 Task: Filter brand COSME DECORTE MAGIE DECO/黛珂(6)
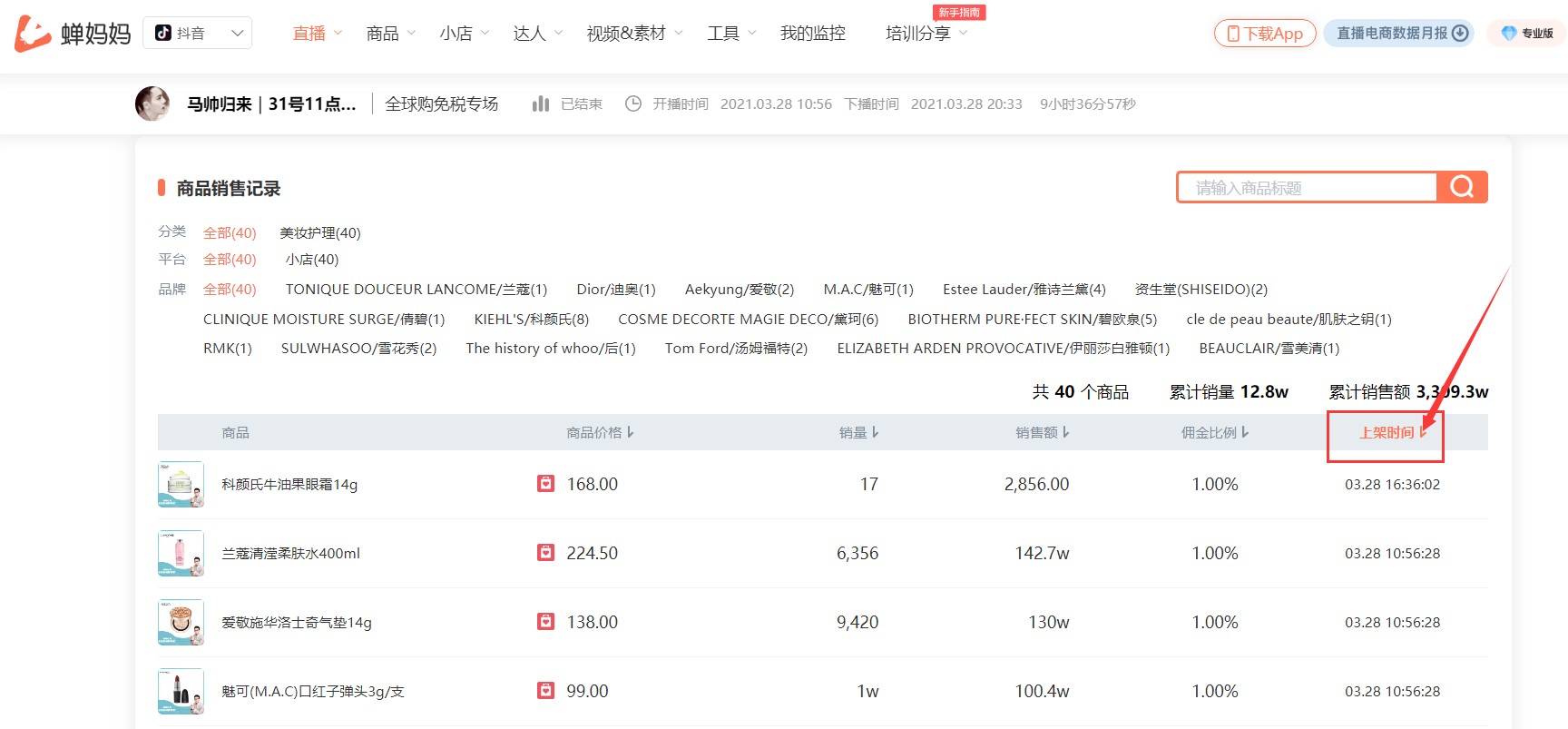pyautogui.click(x=749, y=320)
